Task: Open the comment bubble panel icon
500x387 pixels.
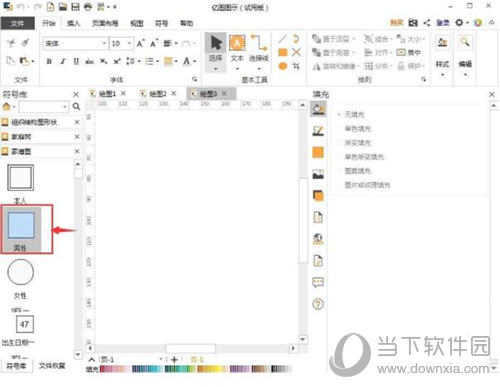Action: (x=318, y=282)
